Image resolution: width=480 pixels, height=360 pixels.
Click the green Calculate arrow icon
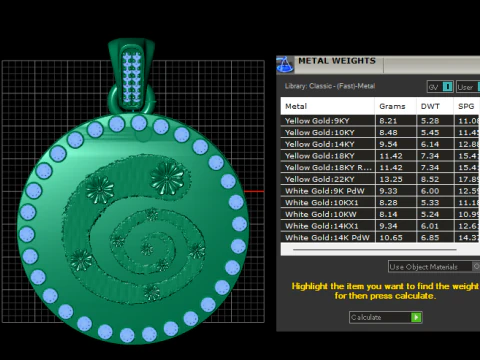click(416, 317)
